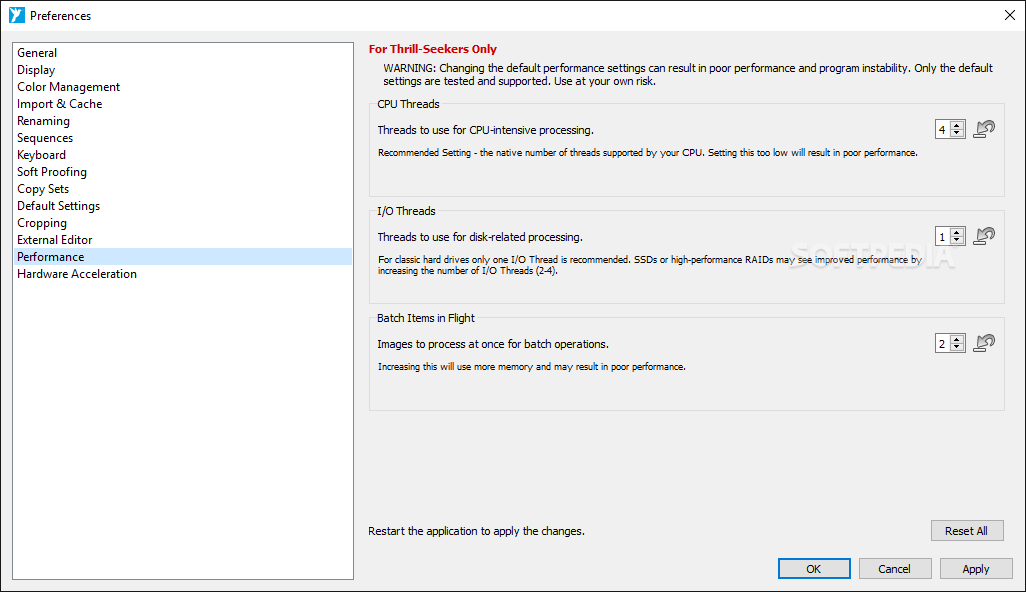
Task: Open External Editor preferences
Action: pos(183,240)
